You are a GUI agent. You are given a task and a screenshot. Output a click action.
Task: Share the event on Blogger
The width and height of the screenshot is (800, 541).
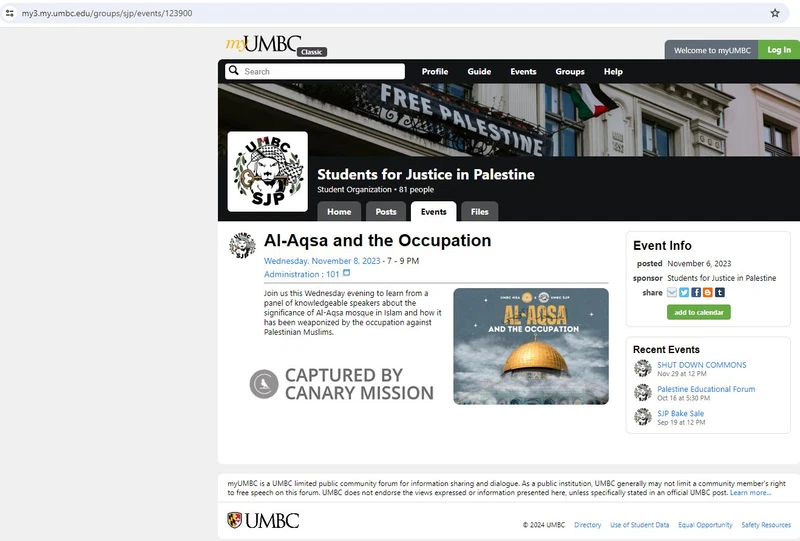(708, 293)
